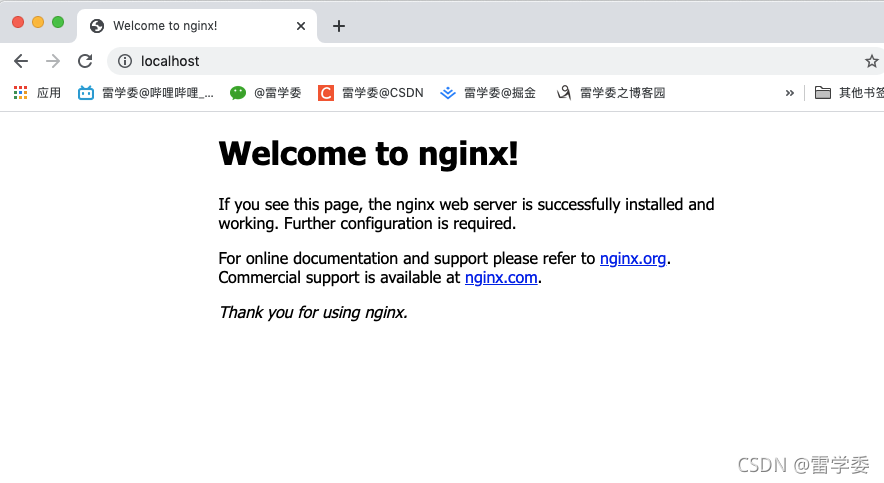Click the forward navigation arrow
The width and height of the screenshot is (884, 483).
click(x=53, y=61)
